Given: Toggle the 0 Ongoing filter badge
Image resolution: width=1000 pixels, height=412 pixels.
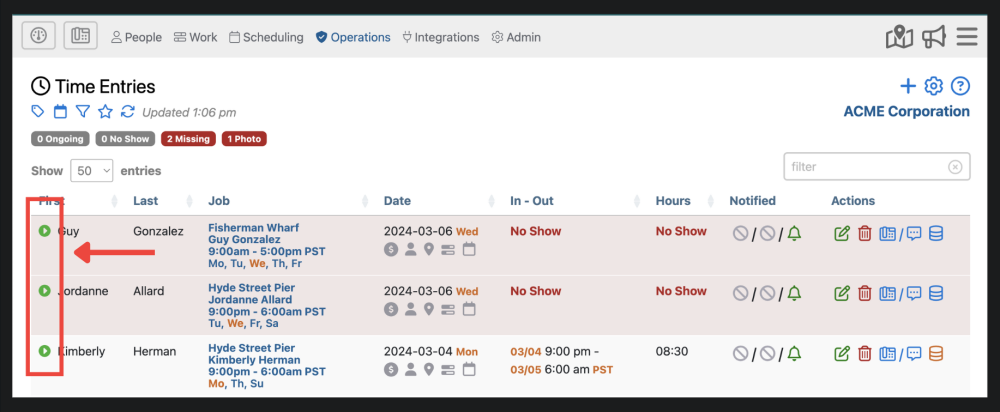Looking at the screenshot, I should point(59,139).
